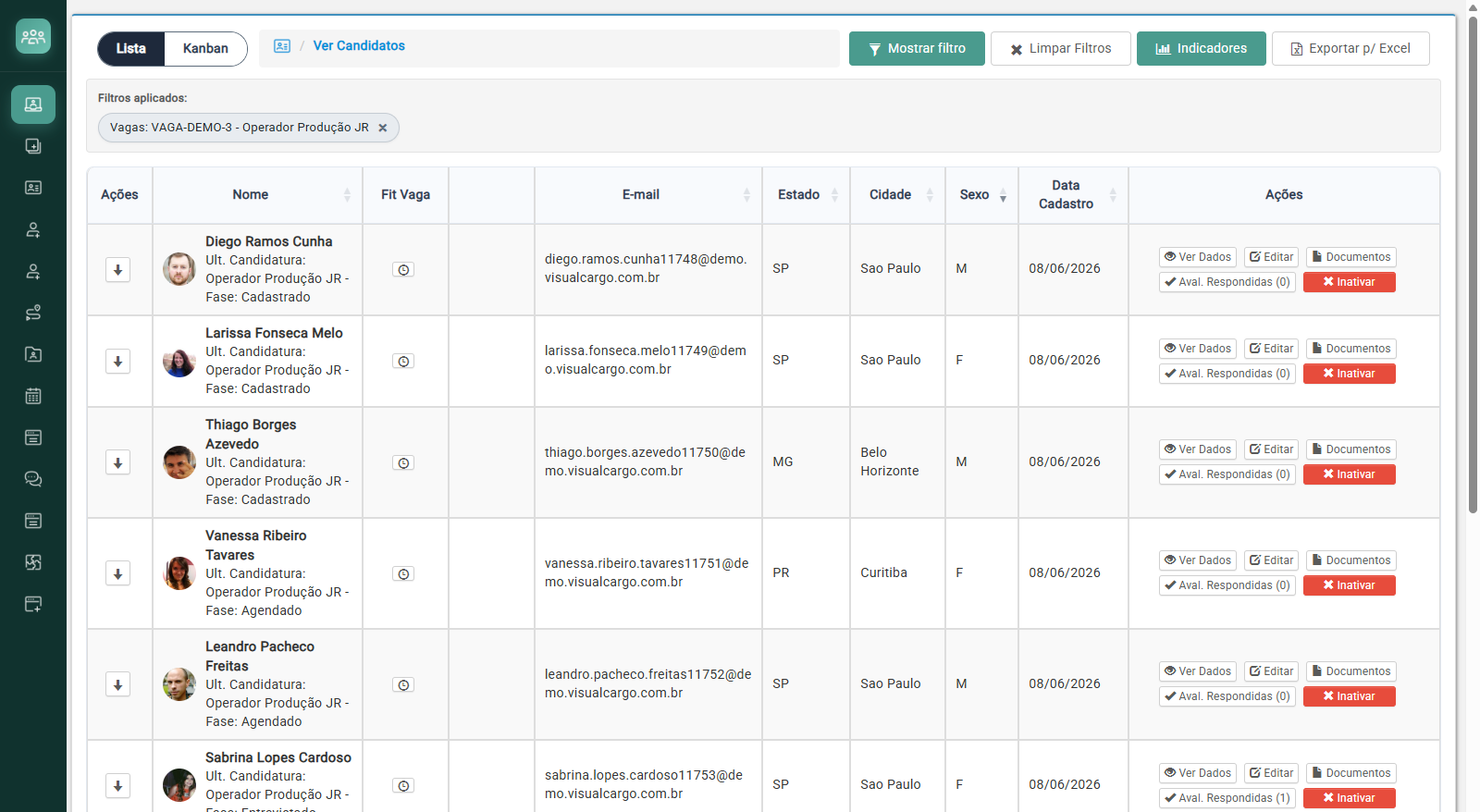
Task: Open the building/person icon in sidebar
Action: [x=33, y=354]
